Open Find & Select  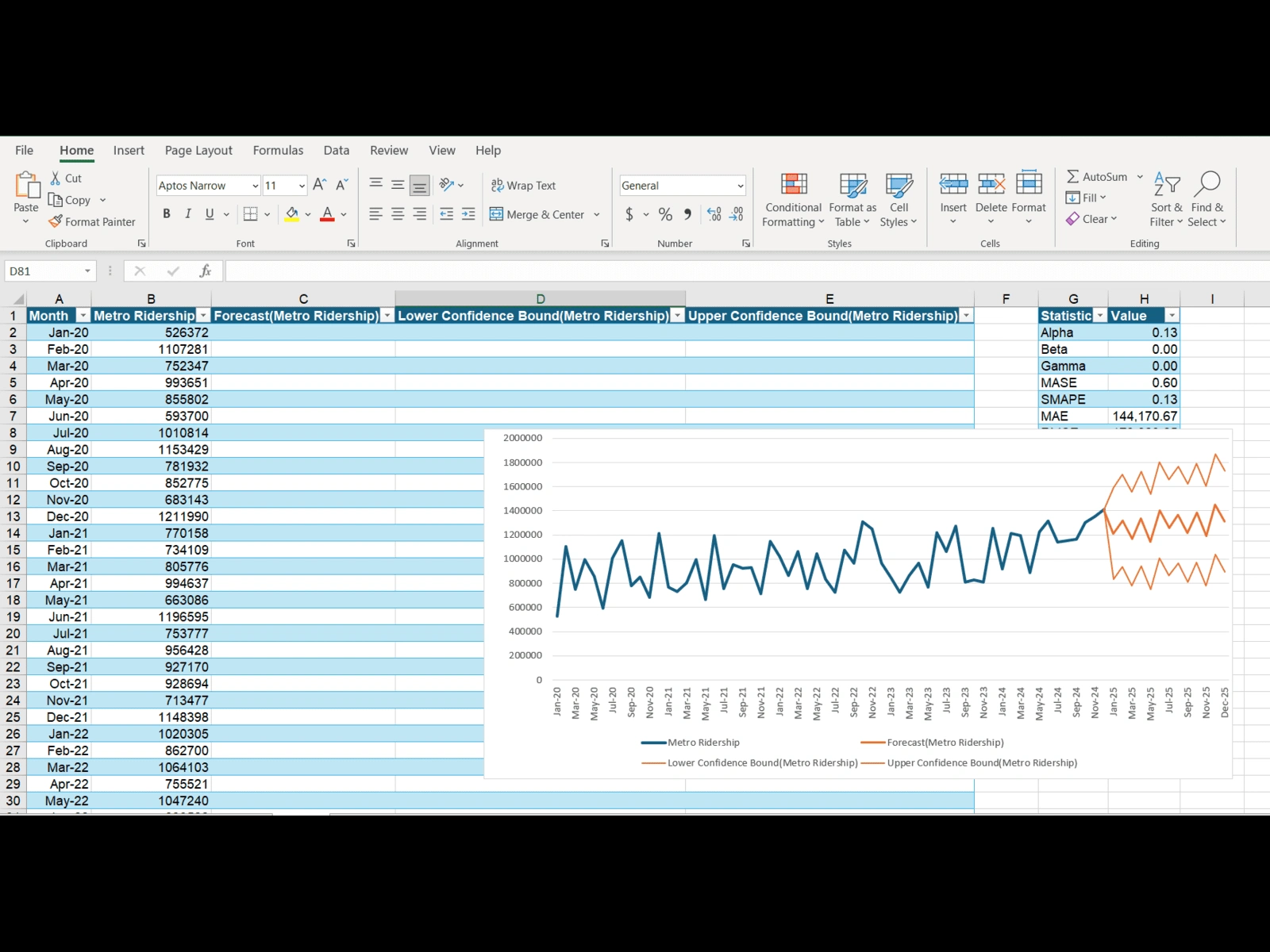pyautogui.click(x=1206, y=198)
